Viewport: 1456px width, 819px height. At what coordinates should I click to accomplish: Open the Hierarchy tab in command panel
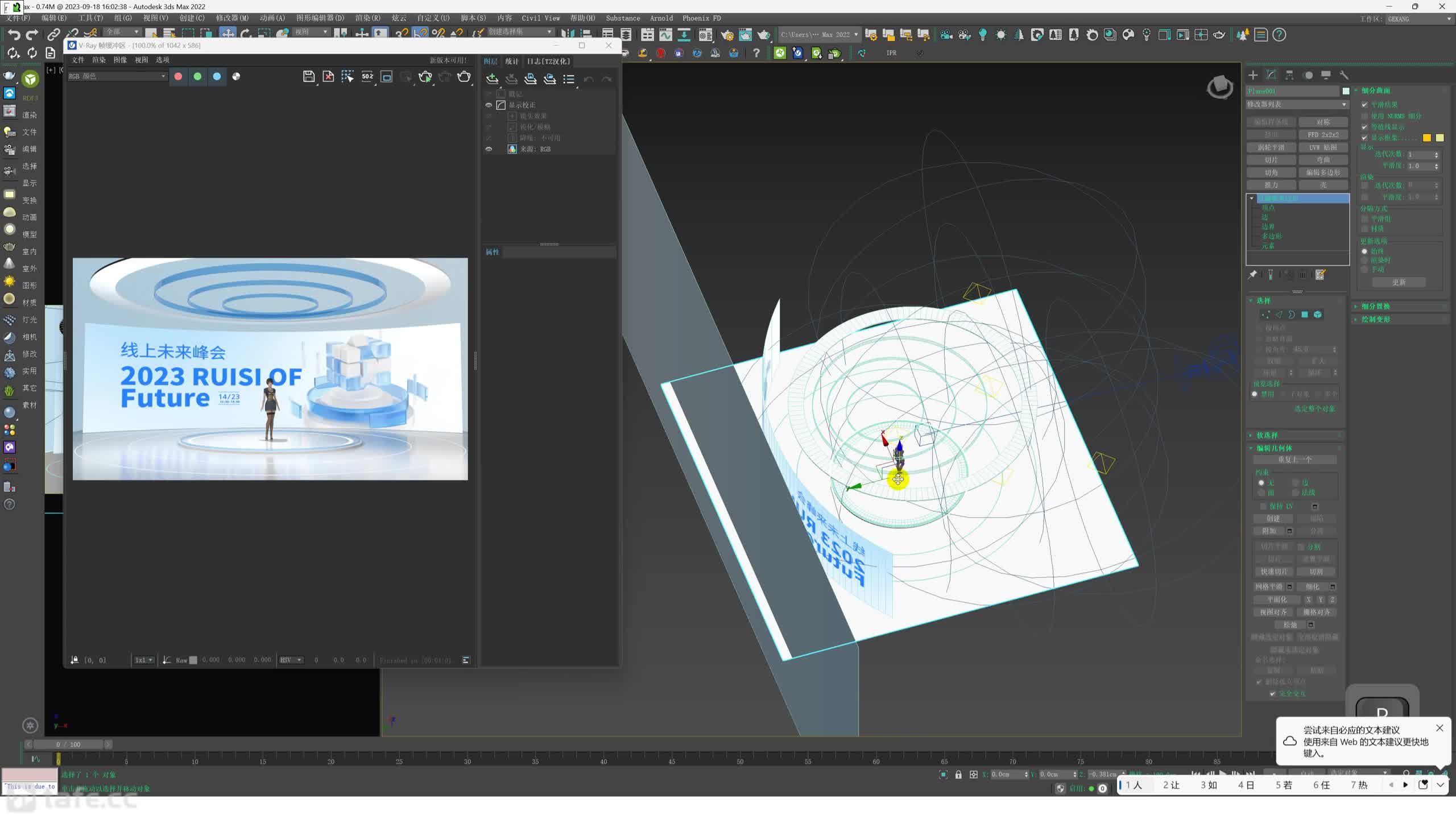(x=1289, y=75)
